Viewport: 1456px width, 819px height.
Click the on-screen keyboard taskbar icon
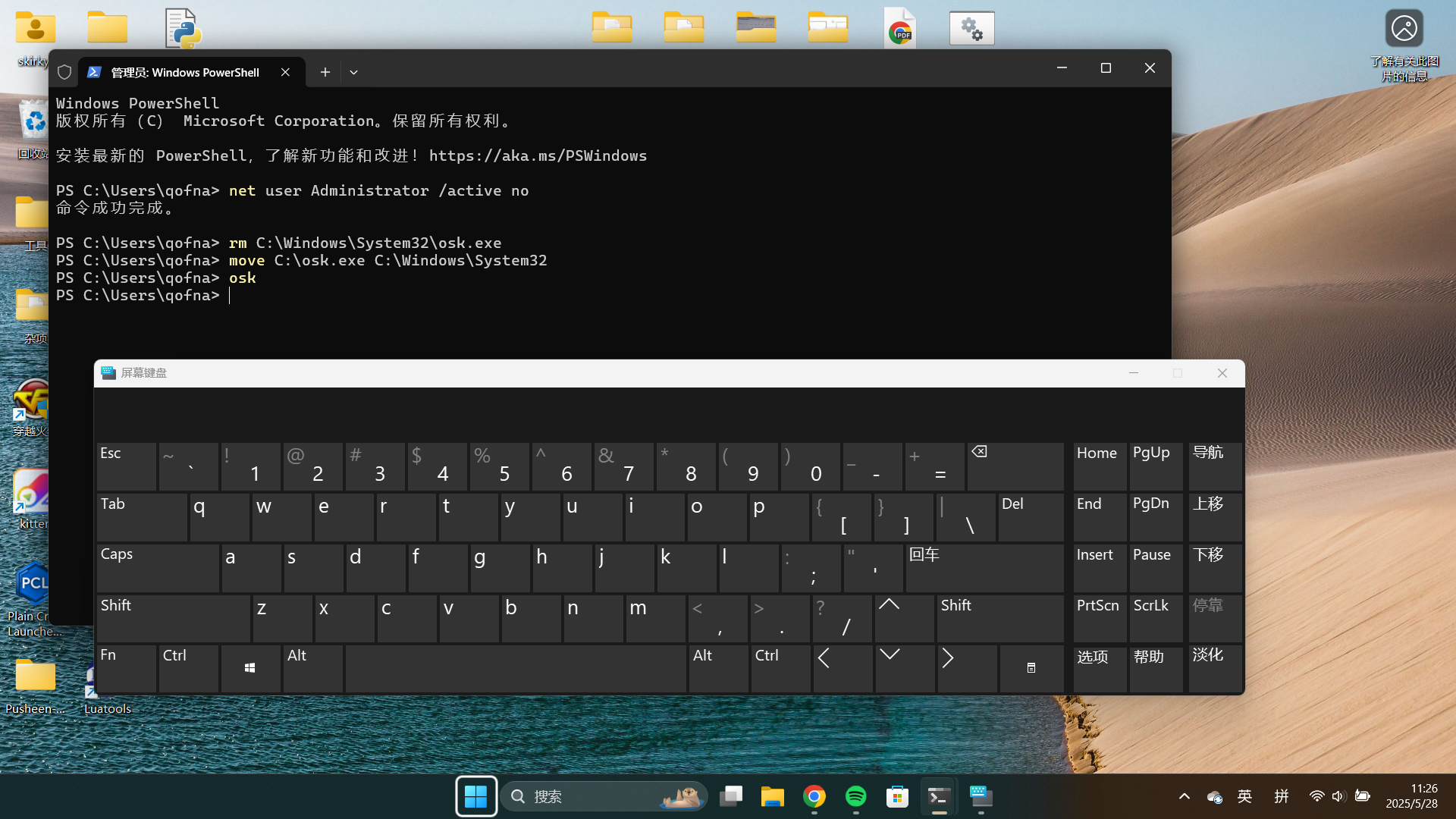(x=981, y=796)
